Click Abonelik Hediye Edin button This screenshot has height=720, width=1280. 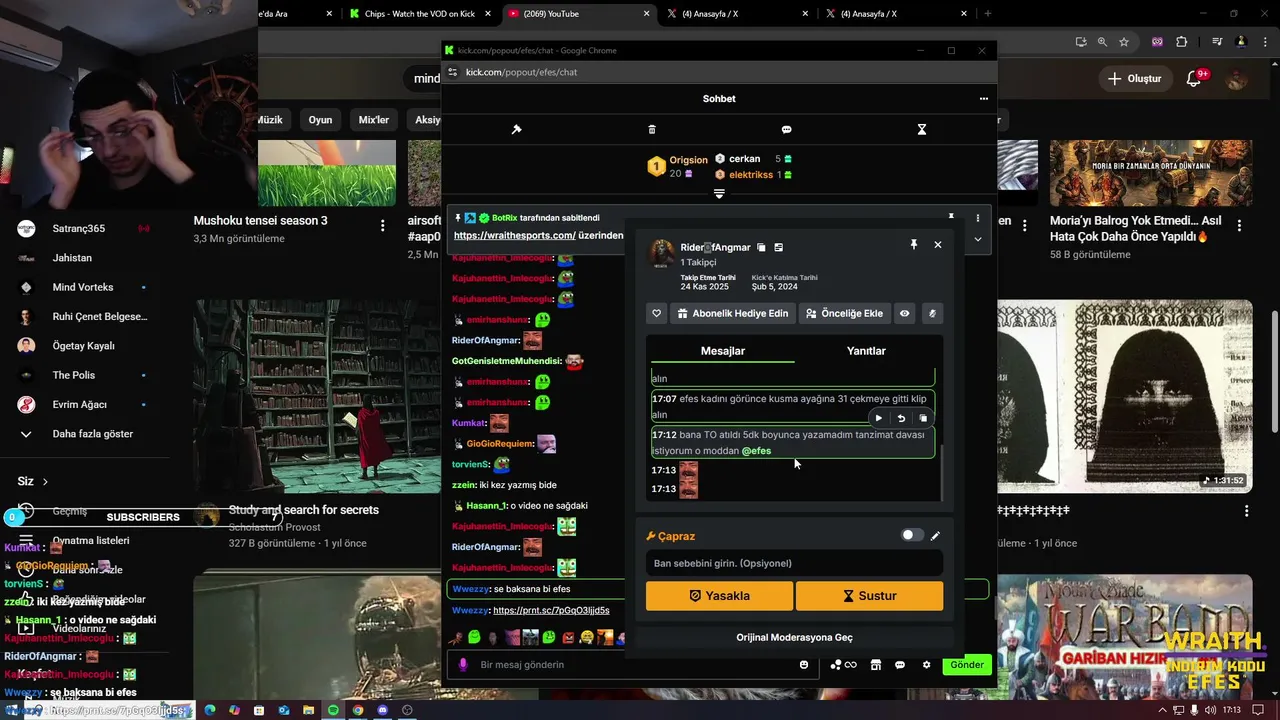pyautogui.click(x=733, y=313)
